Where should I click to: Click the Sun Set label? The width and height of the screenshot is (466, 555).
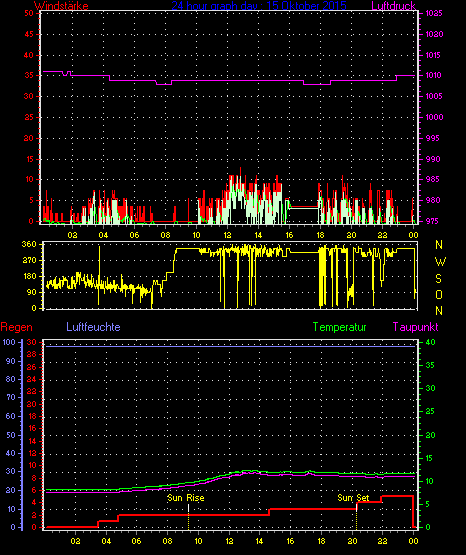tap(353, 498)
